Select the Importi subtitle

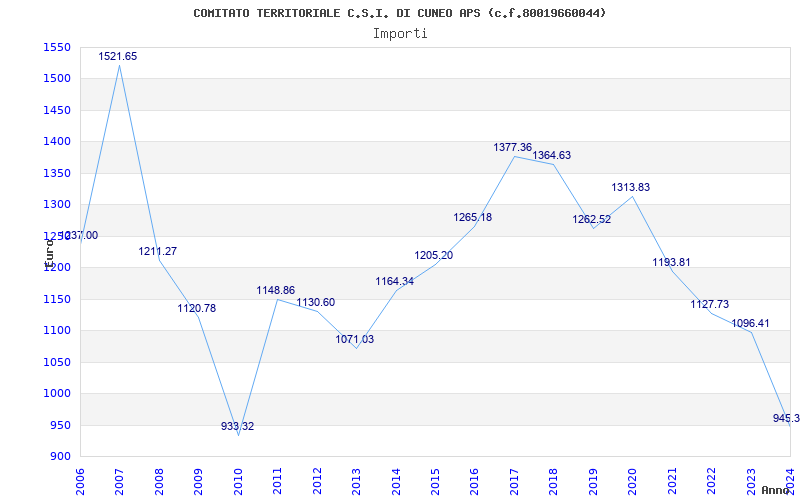[400, 34]
